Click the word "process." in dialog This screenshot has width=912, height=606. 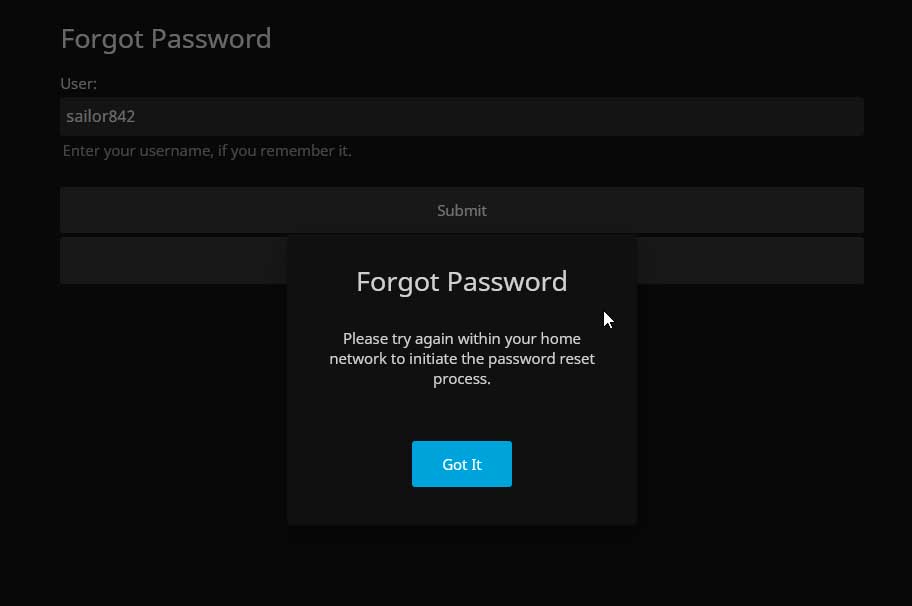461,379
